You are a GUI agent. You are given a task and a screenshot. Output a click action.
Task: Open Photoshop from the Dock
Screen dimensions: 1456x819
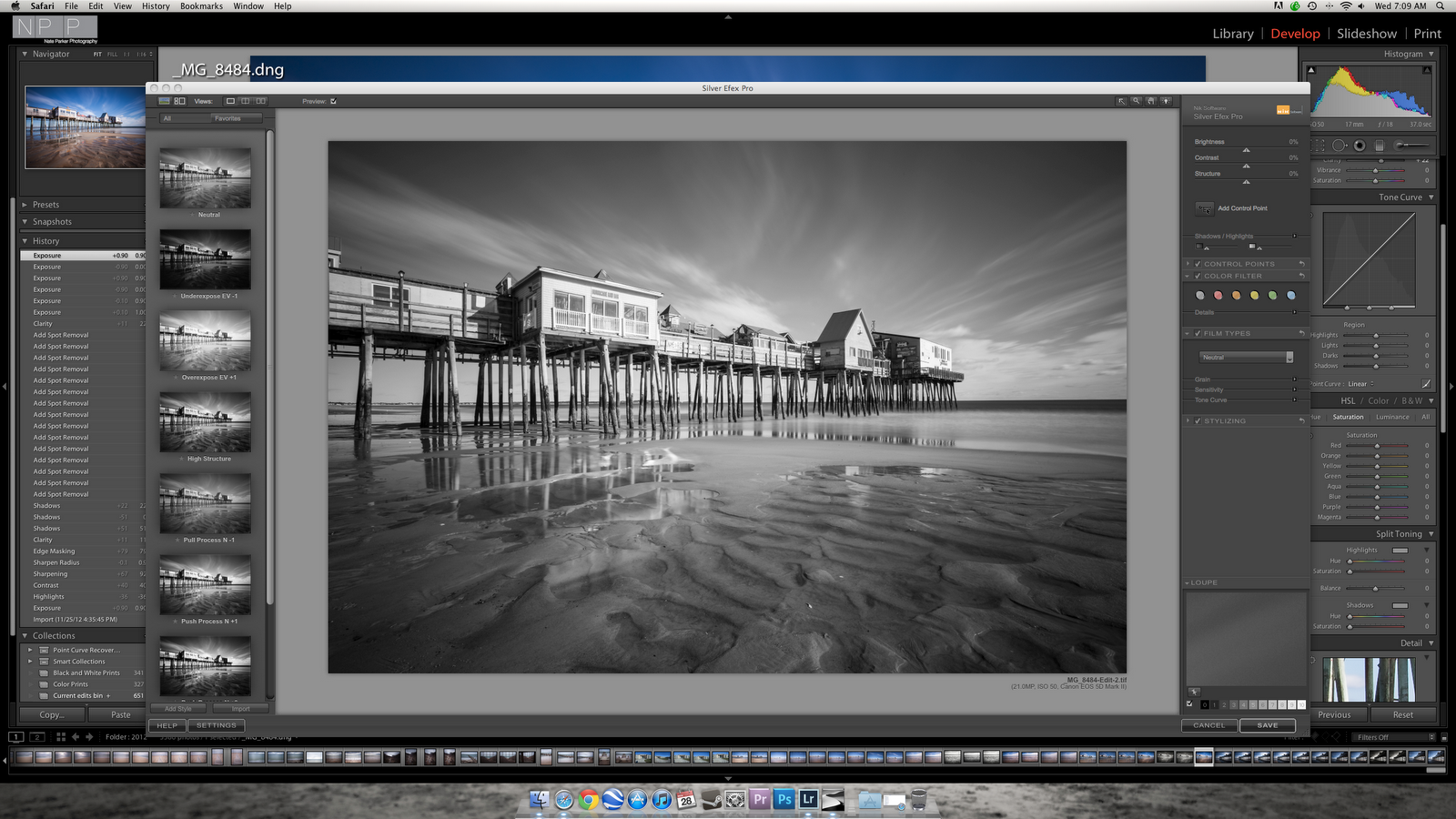tap(784, 799)
